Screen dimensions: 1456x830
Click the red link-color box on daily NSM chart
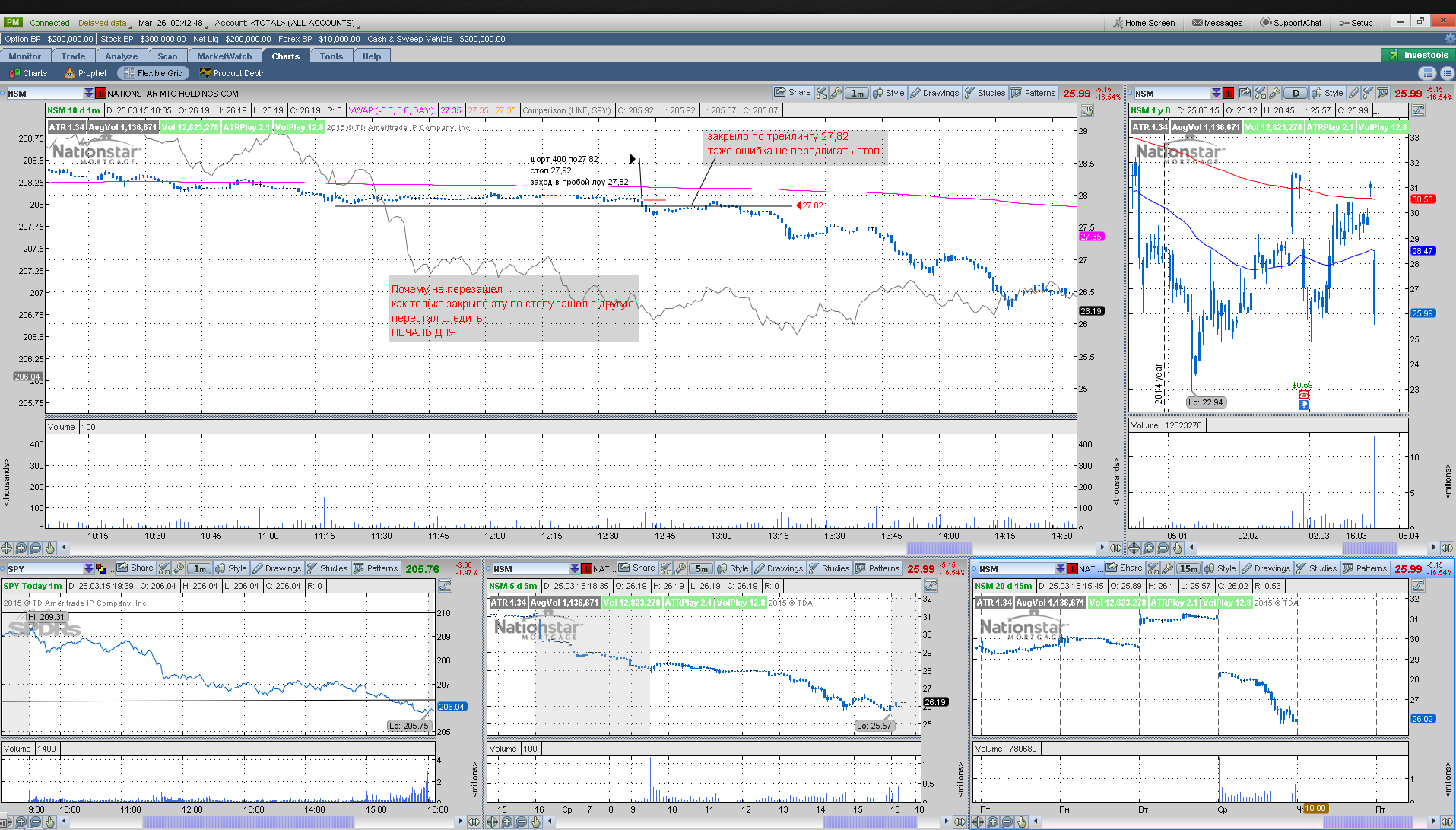[x=1228, y=93]
